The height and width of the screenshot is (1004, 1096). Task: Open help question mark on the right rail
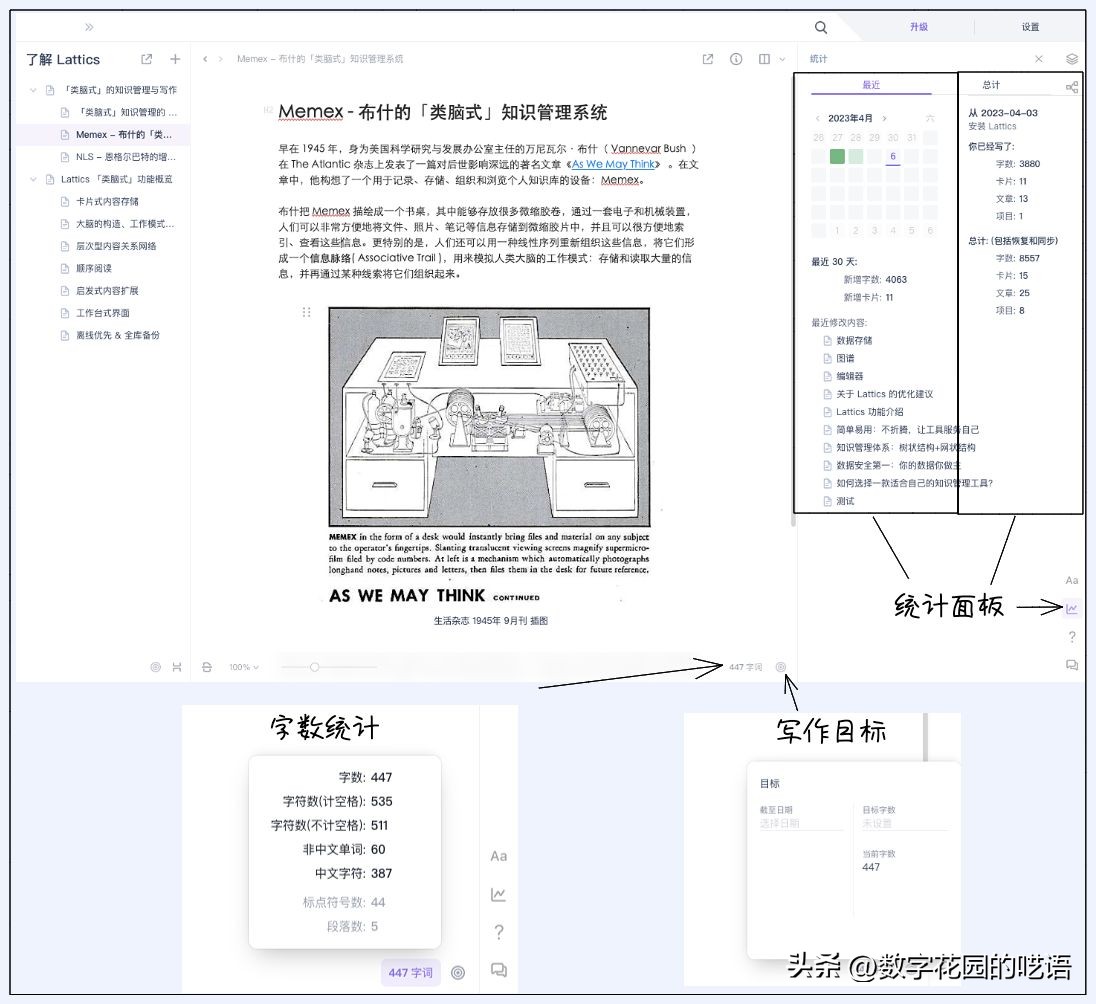coord(1072,637)
